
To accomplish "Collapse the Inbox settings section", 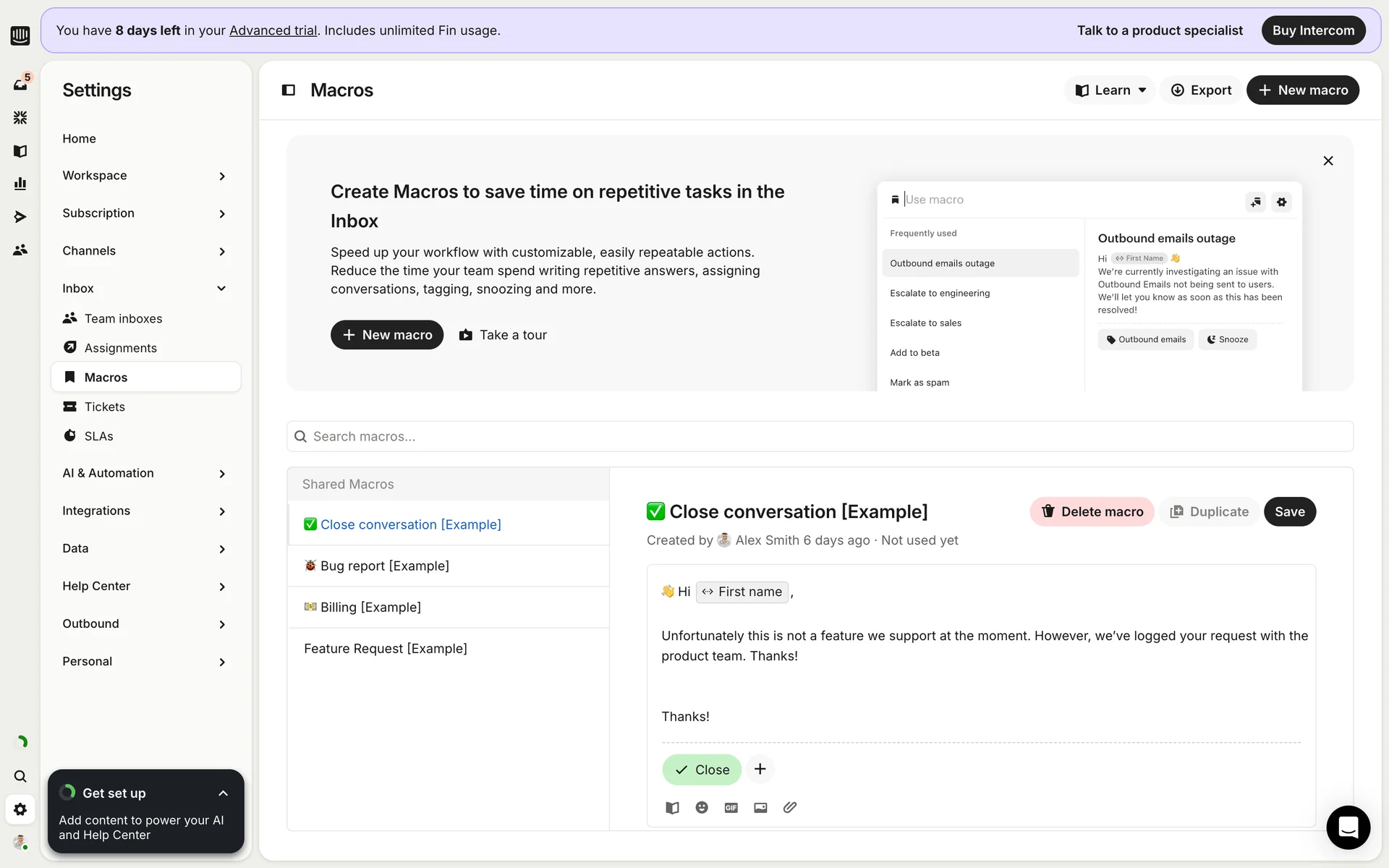I will tap(221, 289).
